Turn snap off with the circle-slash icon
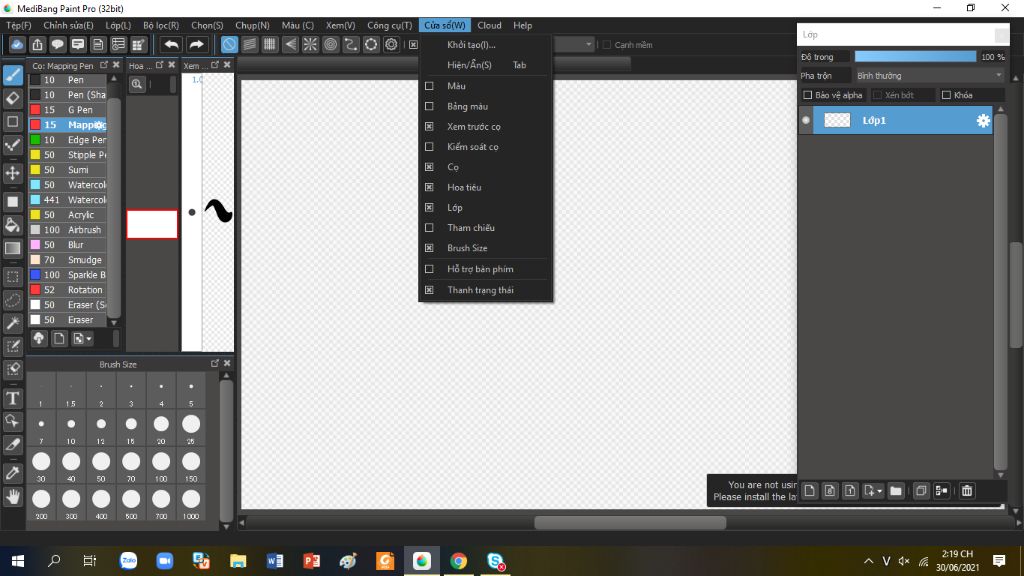This screenshot has width=1024, height=576. [229, 44]
